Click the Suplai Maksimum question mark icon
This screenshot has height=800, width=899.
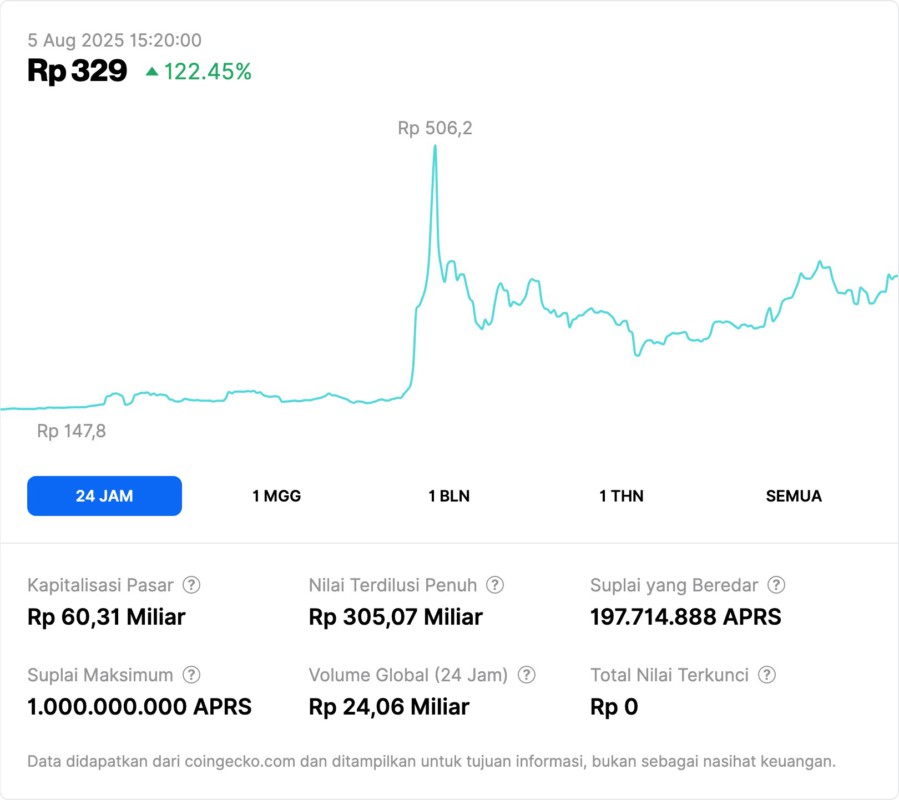(192, 675)
